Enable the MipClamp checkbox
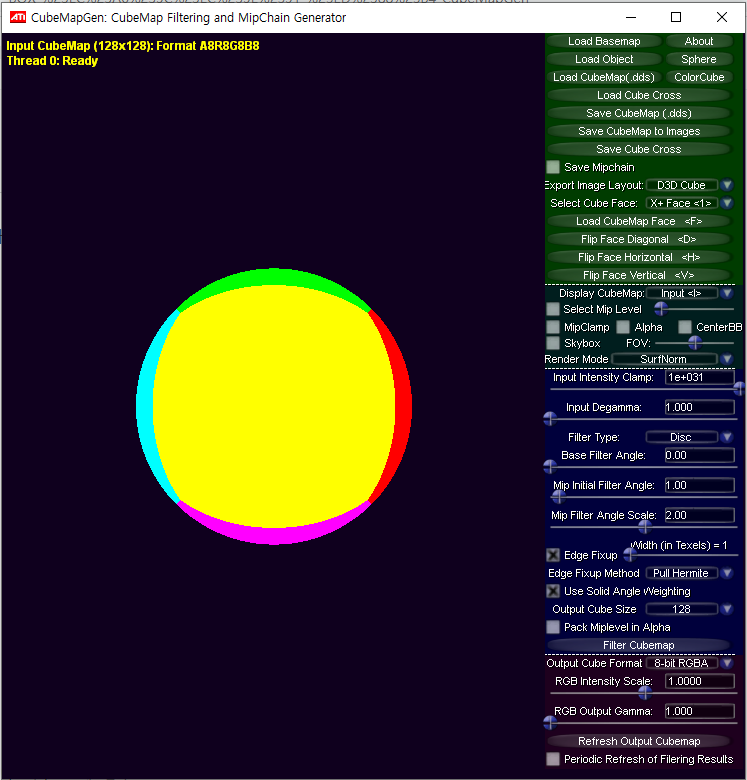Viewport: 747px width, 780px height. [553, 327]
